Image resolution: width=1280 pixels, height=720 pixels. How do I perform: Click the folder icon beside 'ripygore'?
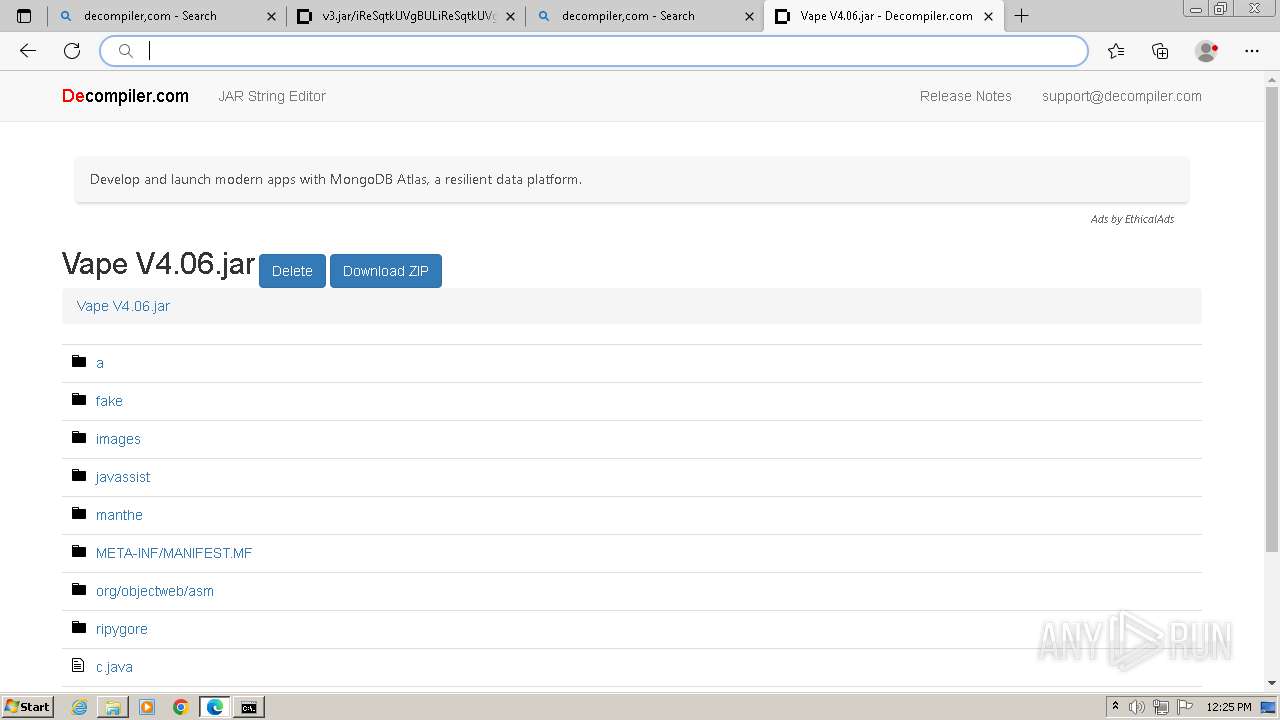pos(79,627)
